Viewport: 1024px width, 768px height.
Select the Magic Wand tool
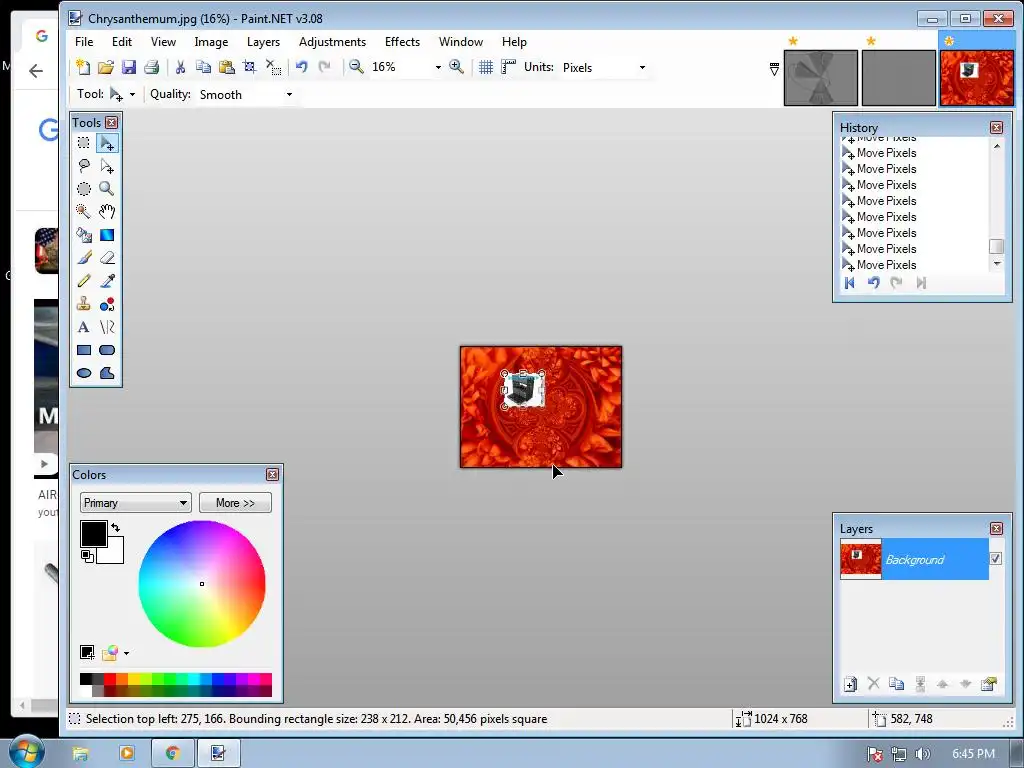[84, 212]
